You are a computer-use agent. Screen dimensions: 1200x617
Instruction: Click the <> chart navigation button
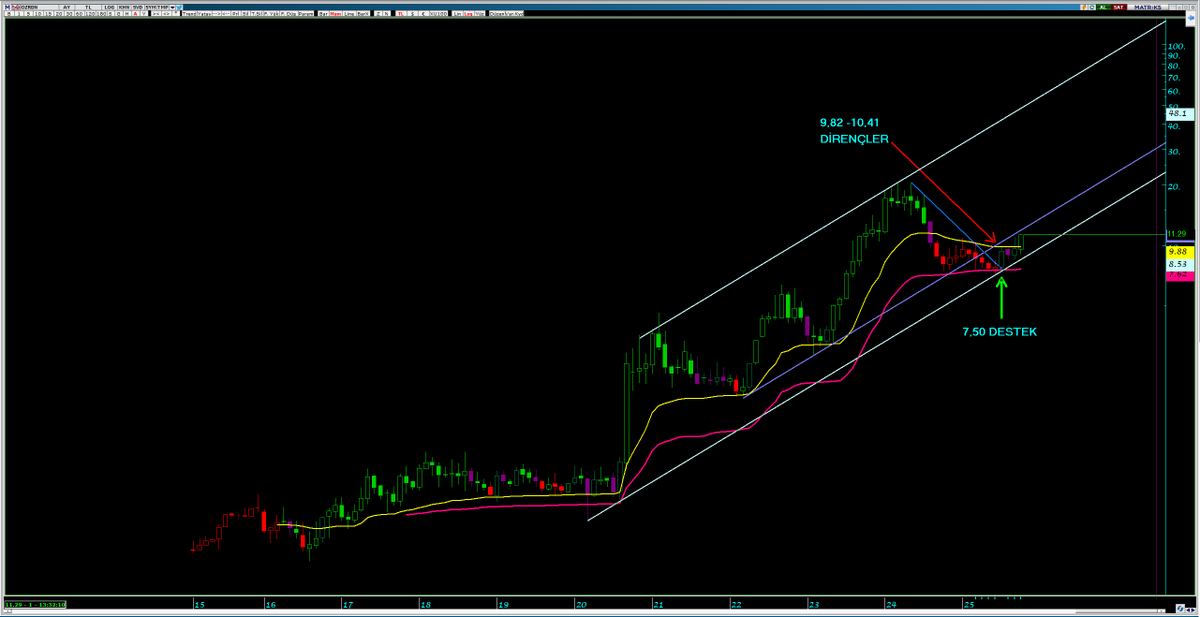click(x=166, y=13)
